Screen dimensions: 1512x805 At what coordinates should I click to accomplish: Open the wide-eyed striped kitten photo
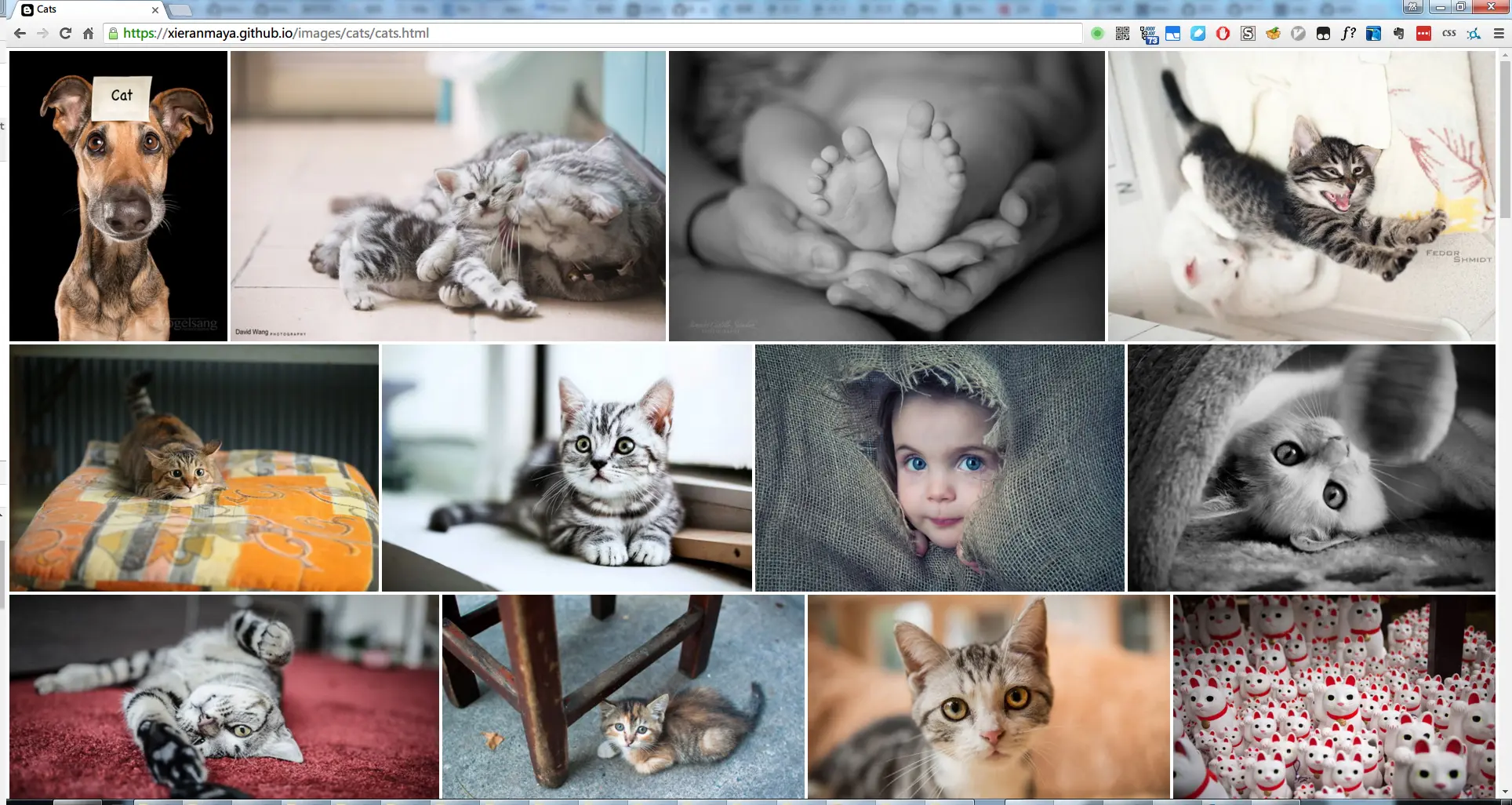click(x=567, y=468)
